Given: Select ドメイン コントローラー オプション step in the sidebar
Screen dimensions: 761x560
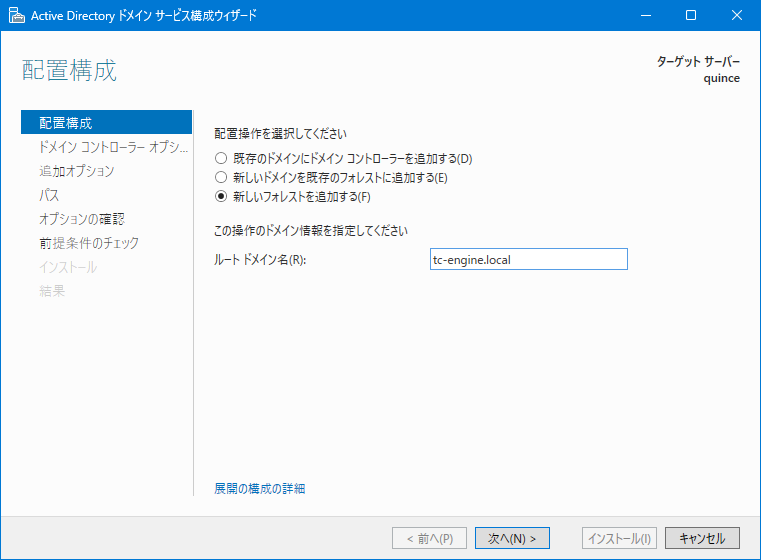Looking at the screenshot, I should pyautogui.click(x=107, y=147).
